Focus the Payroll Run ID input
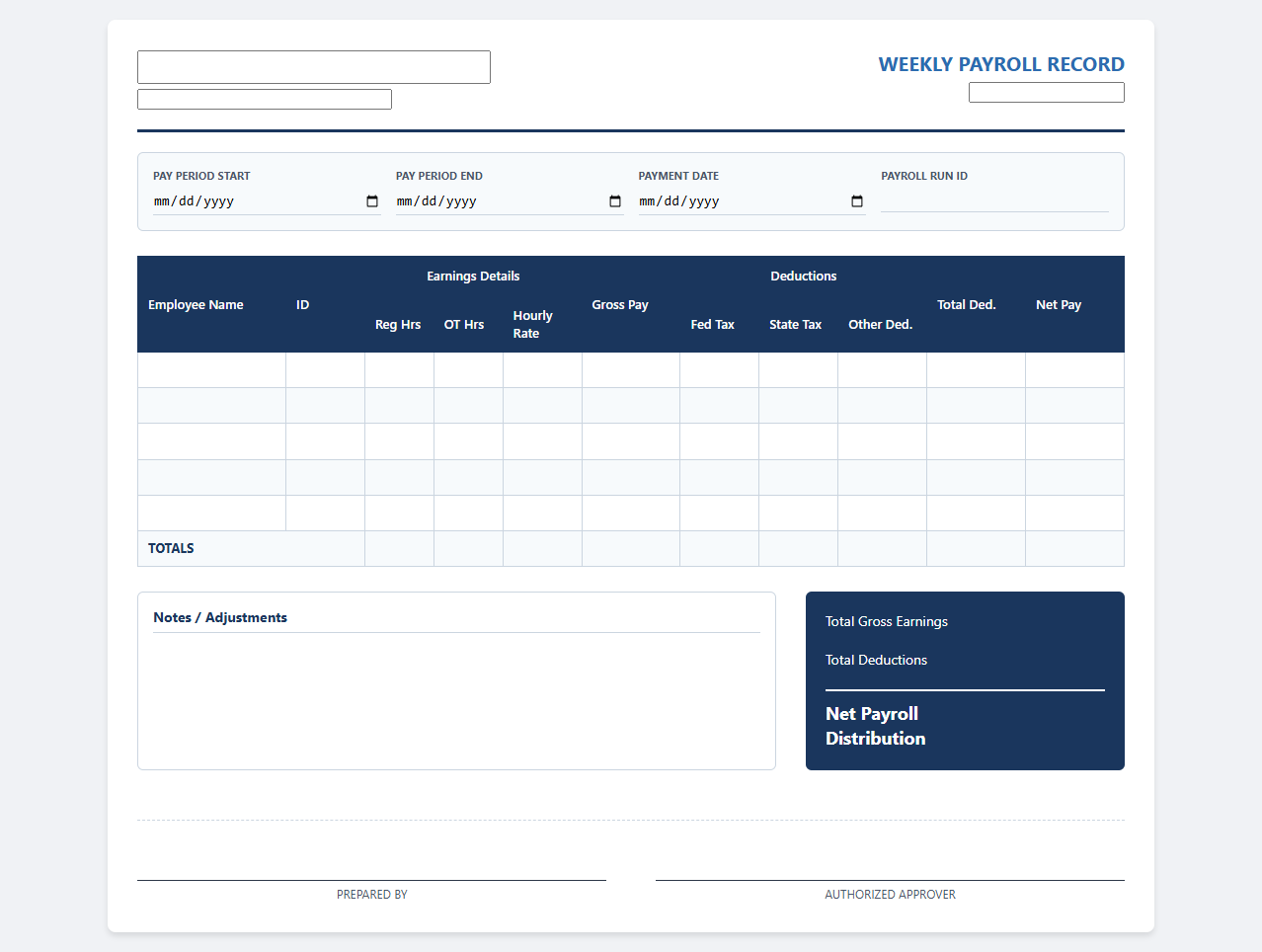This screenshot has width=1262, height=952. (994, 200)
